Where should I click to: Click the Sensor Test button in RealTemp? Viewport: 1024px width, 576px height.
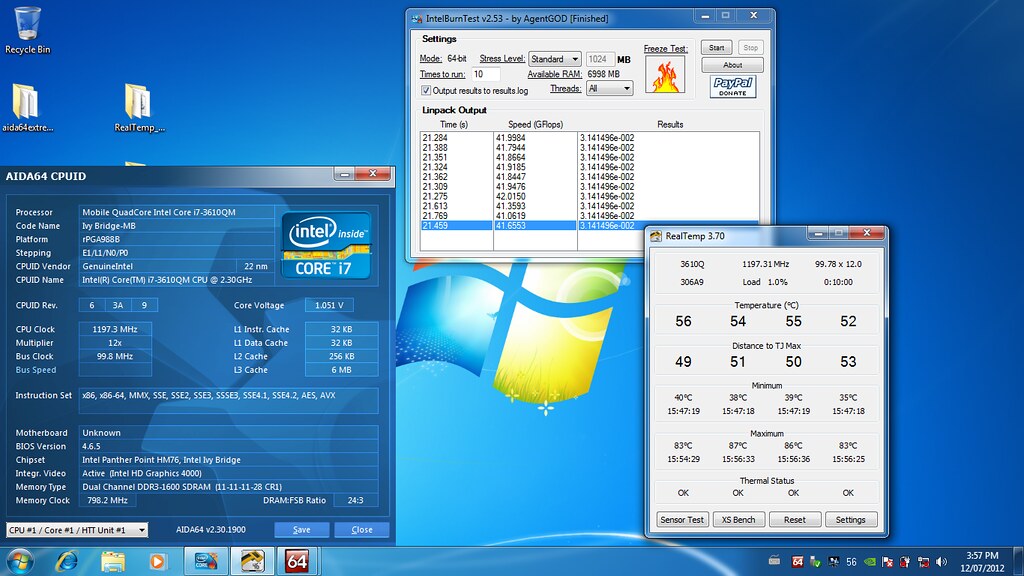[x=682, y=520]
